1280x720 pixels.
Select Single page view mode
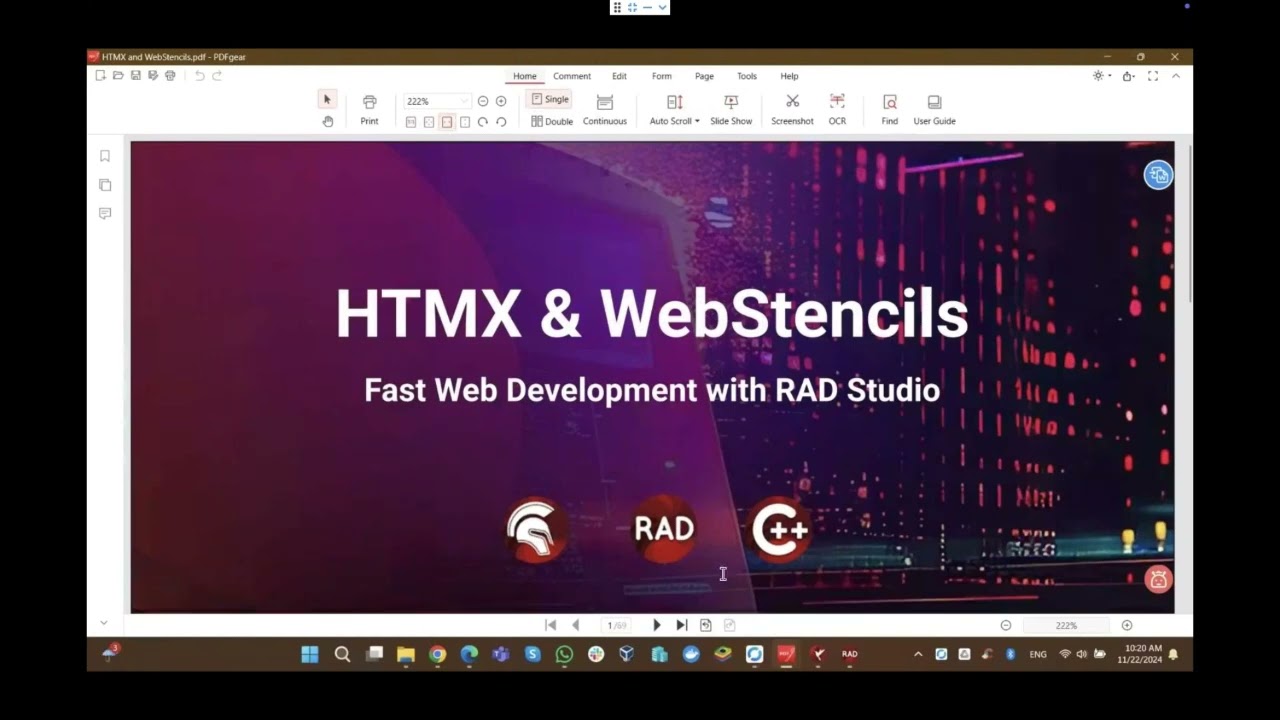point(550,99)
